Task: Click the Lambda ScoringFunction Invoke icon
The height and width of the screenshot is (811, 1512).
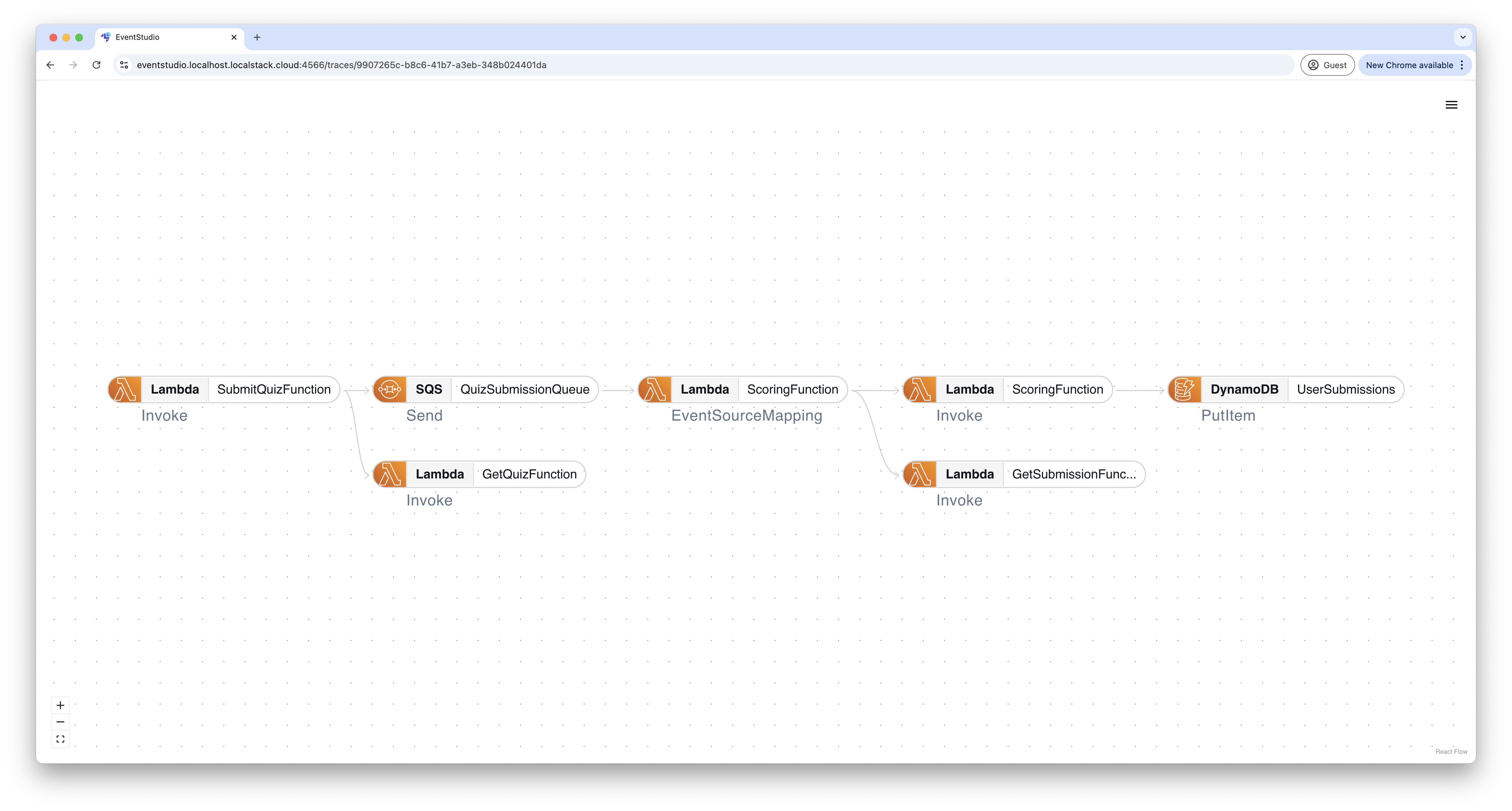Action: [921, 389]
